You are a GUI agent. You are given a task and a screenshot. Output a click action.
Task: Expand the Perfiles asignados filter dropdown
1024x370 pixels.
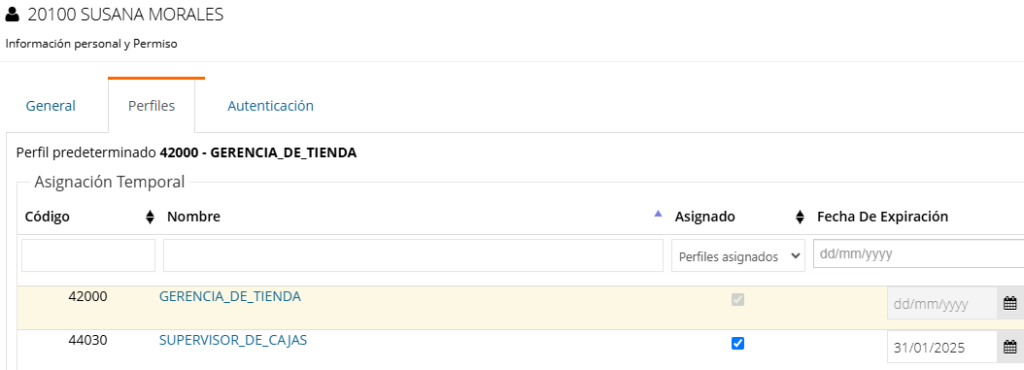point(738,256)
